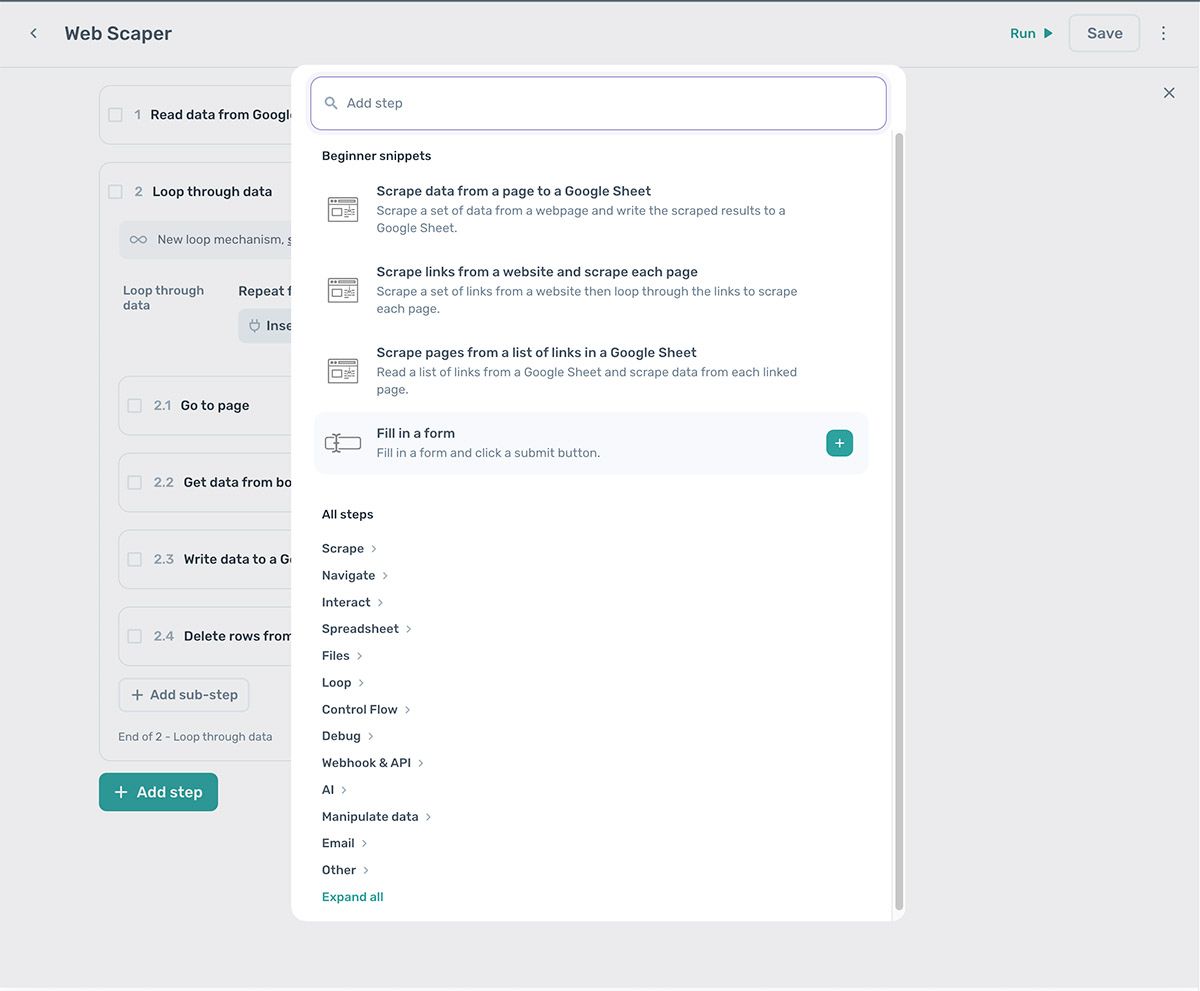
Task: Click the search magnifier icon in Add step
Action: pos(331,103)
